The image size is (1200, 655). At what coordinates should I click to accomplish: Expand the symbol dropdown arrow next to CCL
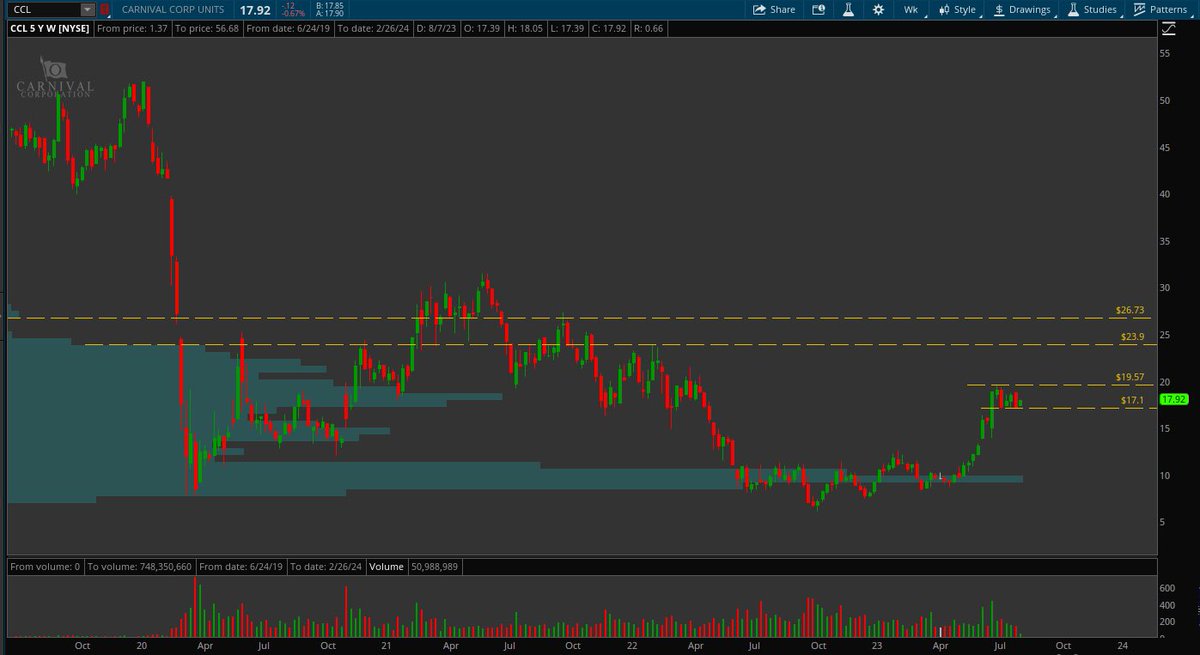coord(88,9)
